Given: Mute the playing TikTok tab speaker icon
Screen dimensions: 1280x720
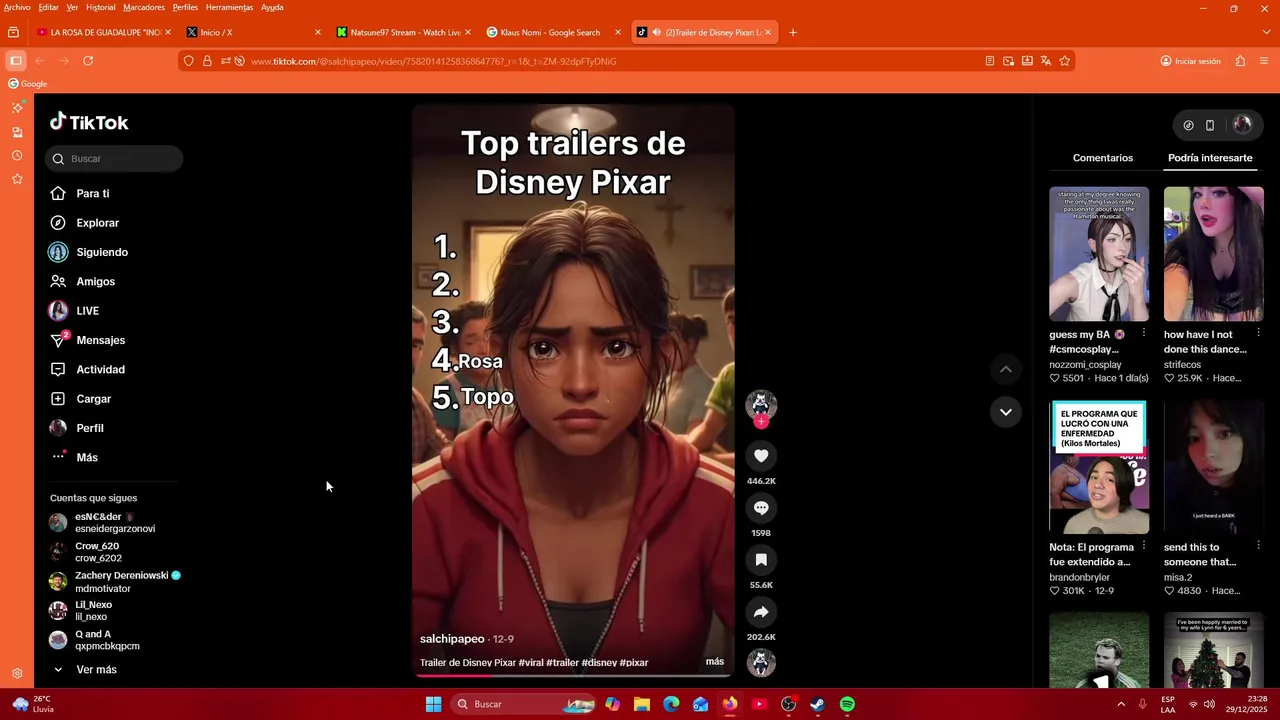Looking at the screenshot, I should pyautogui.click(x=657, y=32).
